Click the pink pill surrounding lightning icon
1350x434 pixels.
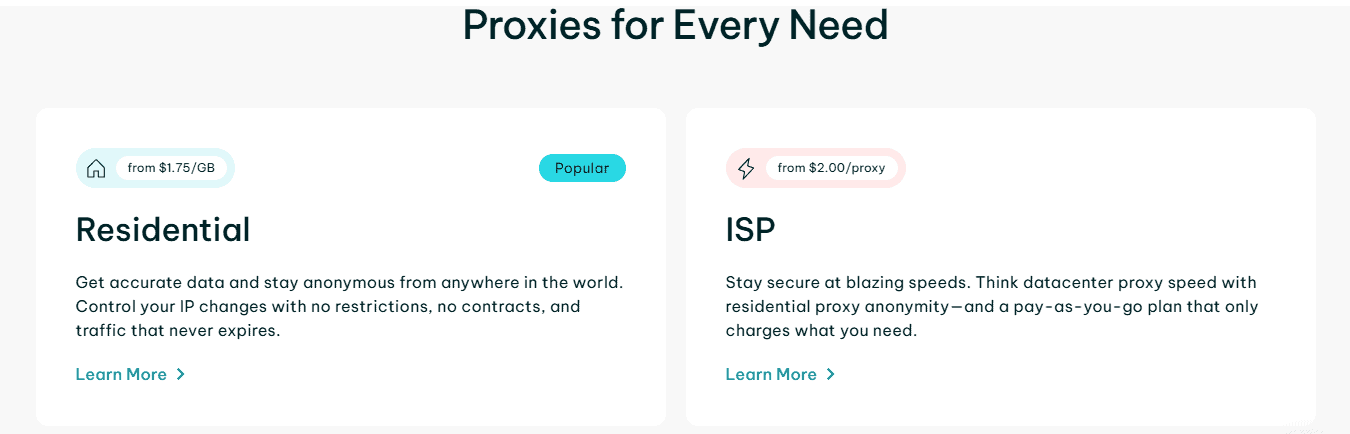pos(816,168)
